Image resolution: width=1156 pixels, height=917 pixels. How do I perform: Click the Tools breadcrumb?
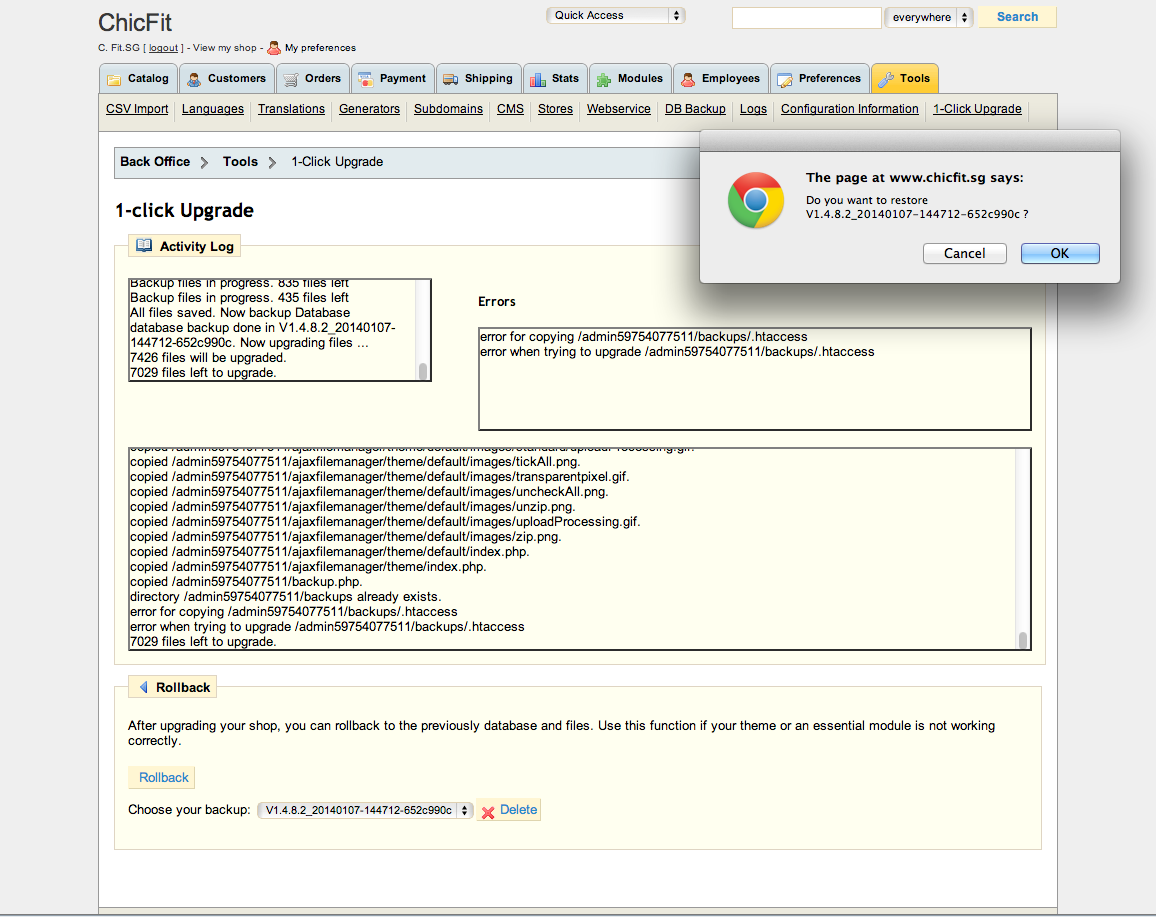tap(240, 161)
